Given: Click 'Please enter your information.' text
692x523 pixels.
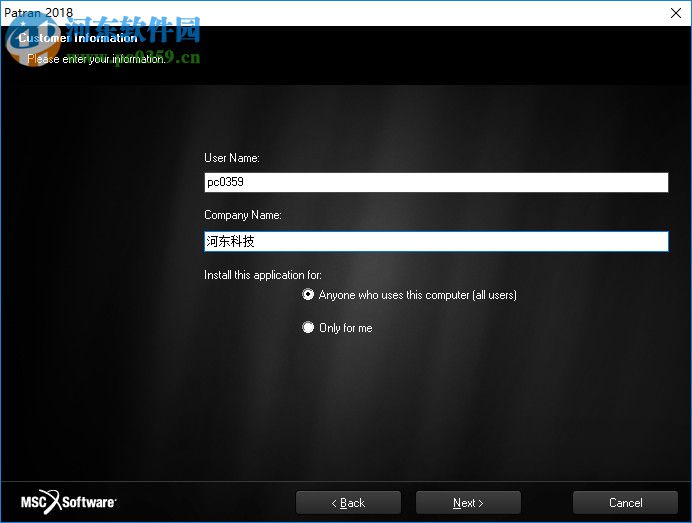Looking at the screenshot, I should (96, 59).
